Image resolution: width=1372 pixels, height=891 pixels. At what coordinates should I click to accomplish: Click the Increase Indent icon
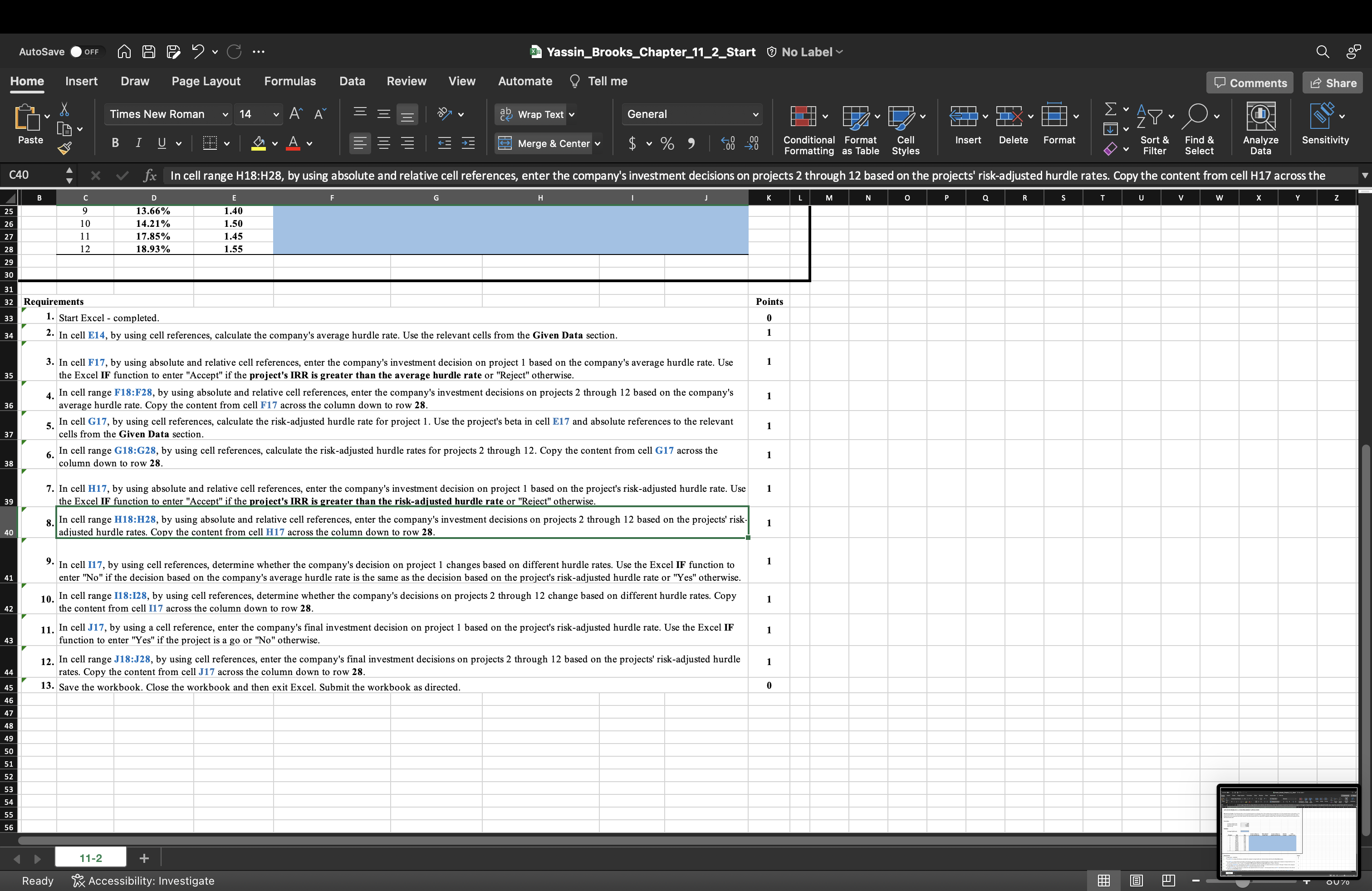(x=468, y=143)
